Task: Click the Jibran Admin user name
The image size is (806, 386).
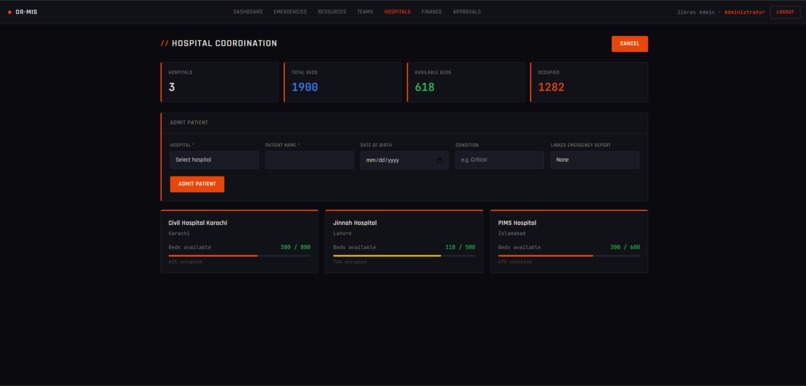Action: [x=695, y=12]
